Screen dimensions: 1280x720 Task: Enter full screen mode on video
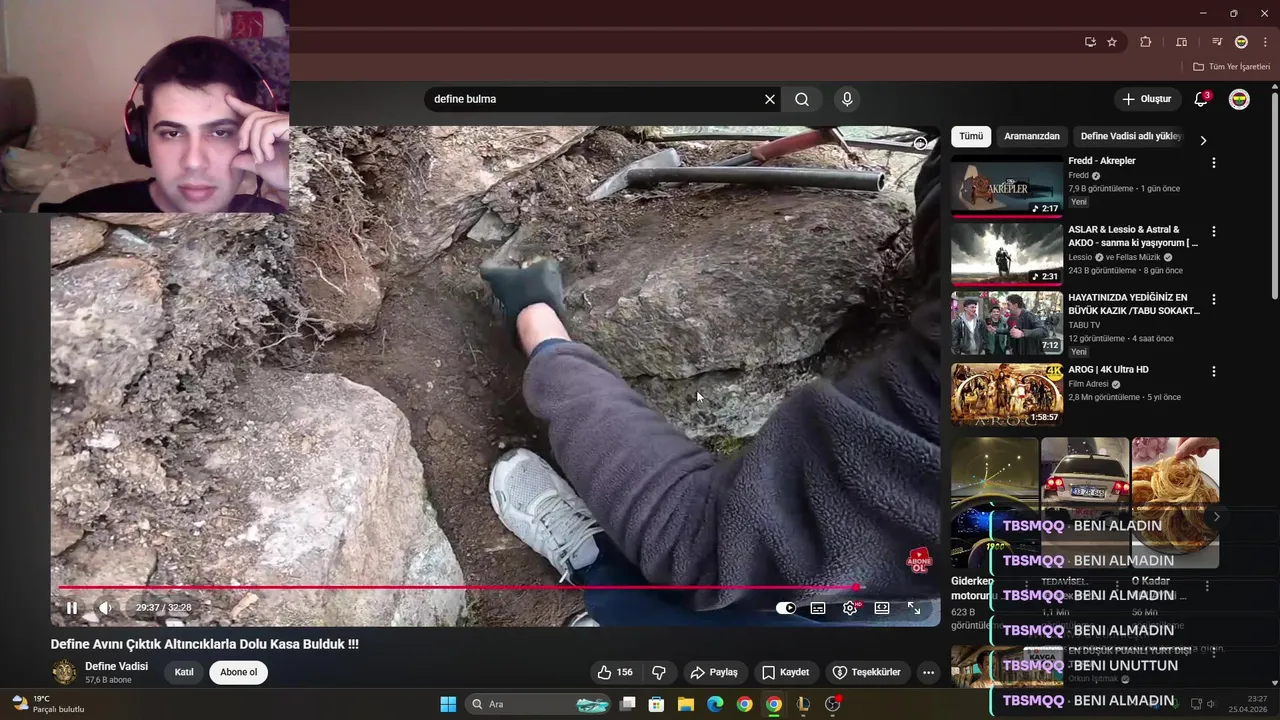(914, 607)
